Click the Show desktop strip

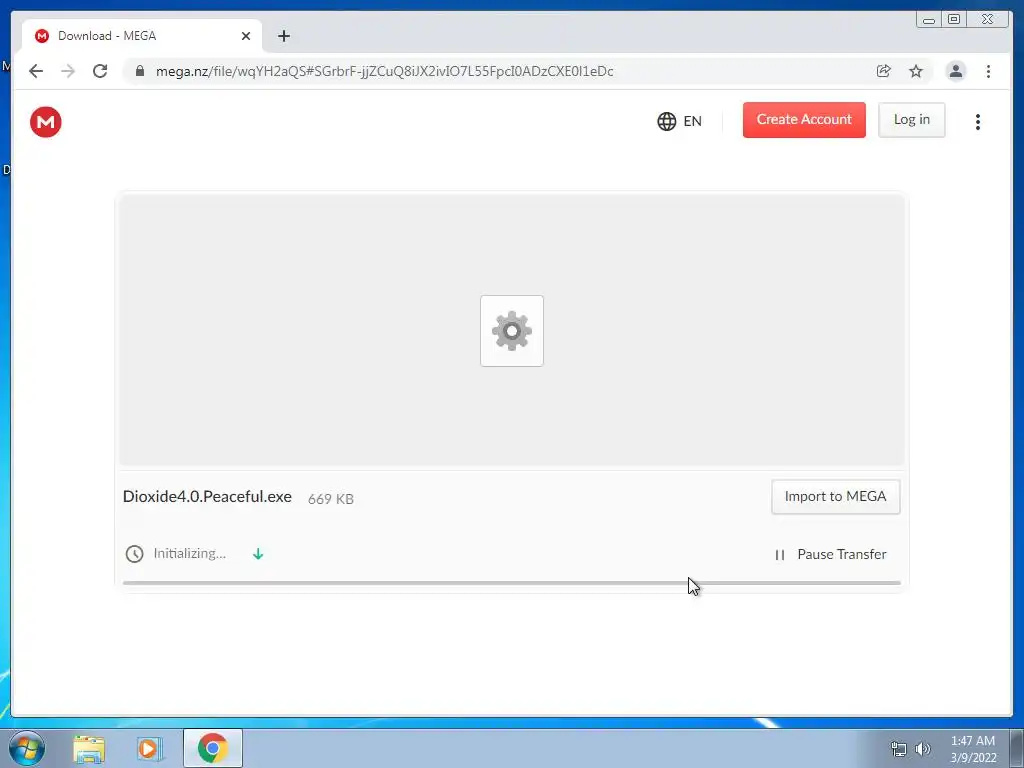1017,748
